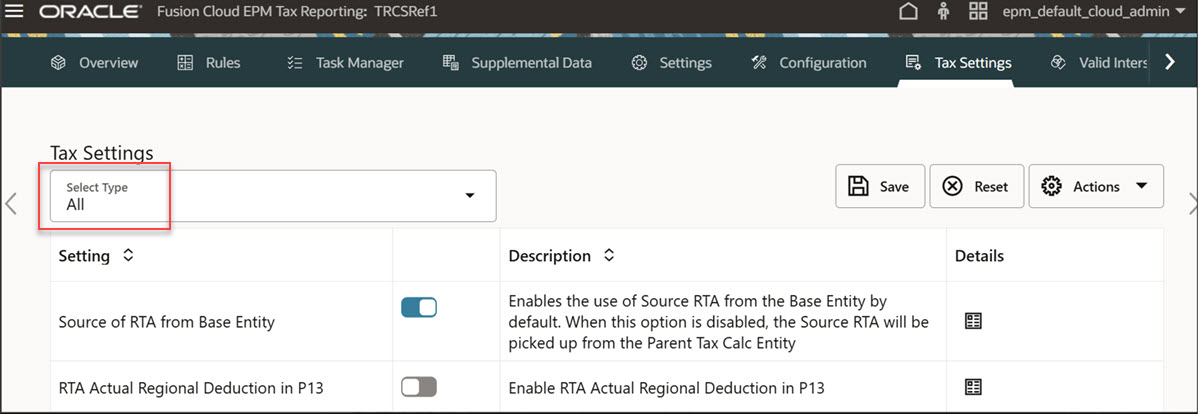Open details for Source of RTA row

tap(973, 321)
